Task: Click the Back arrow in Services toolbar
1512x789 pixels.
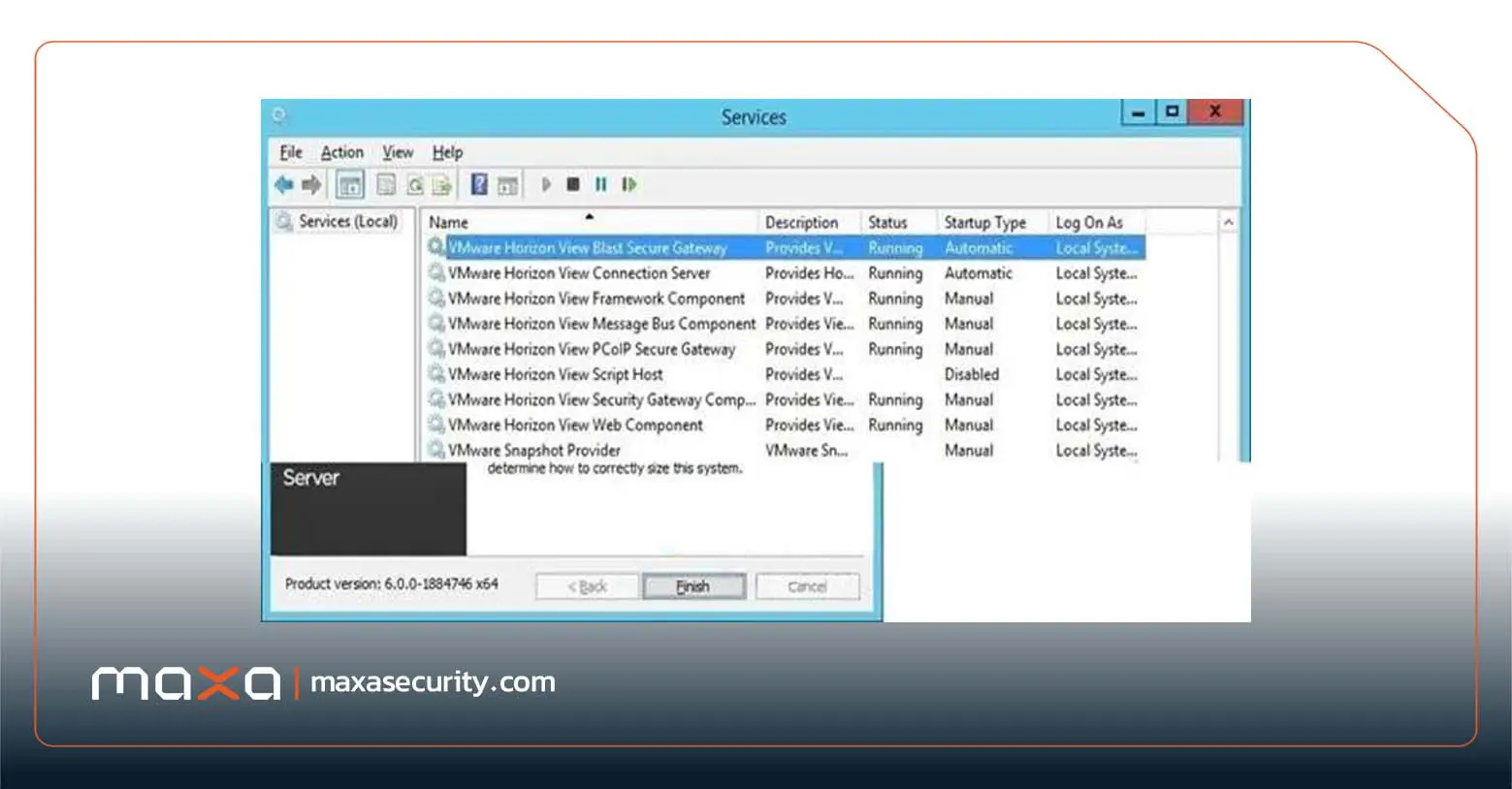Action: (x=284, y=184)
